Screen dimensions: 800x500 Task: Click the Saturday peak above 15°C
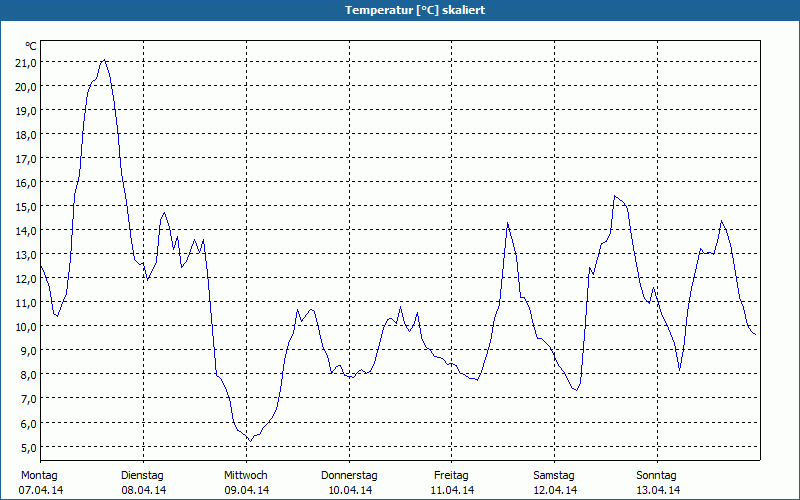[615, 196]
